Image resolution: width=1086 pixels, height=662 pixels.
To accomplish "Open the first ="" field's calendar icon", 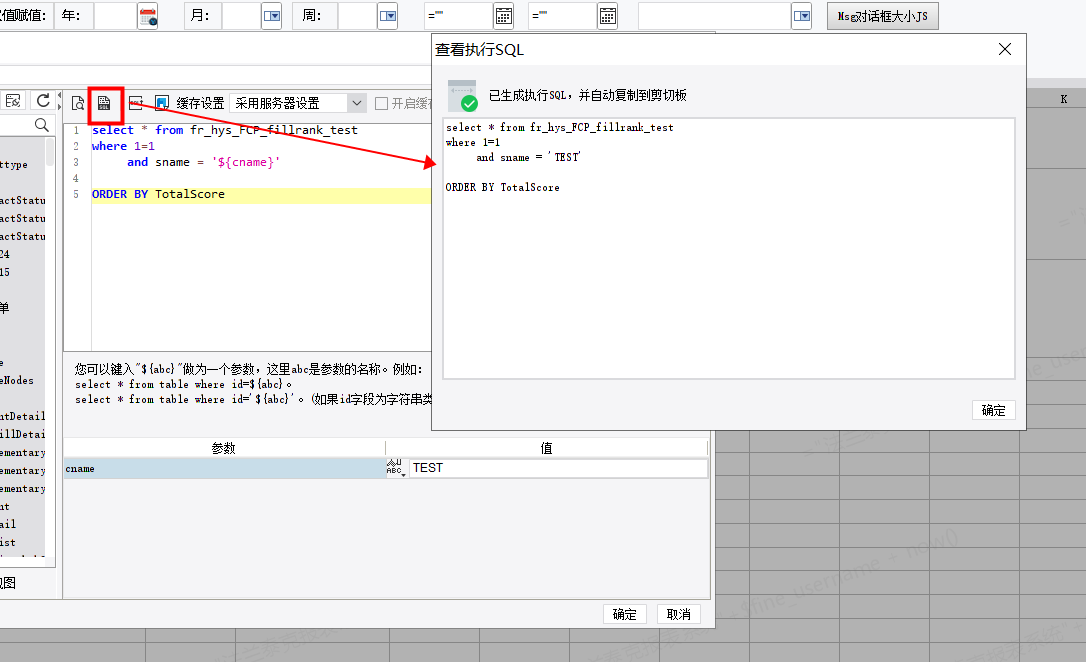I will 504,16.
